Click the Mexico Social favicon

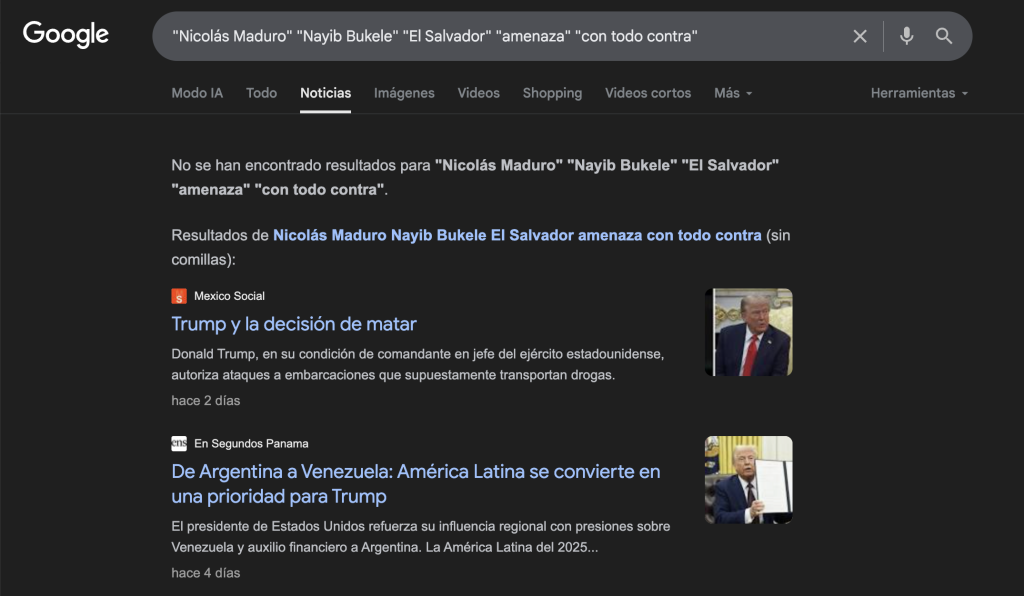point(179,296)
